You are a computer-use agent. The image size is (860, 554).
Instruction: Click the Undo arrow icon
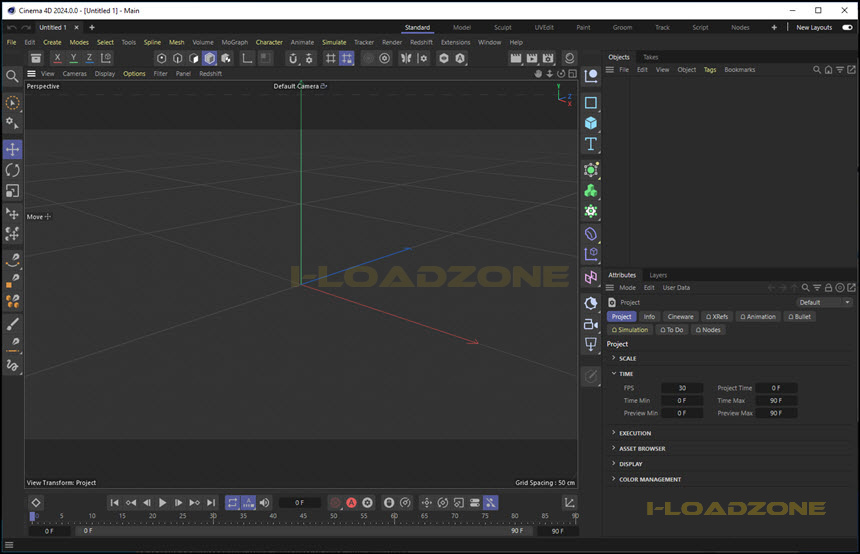coord(12,27)
